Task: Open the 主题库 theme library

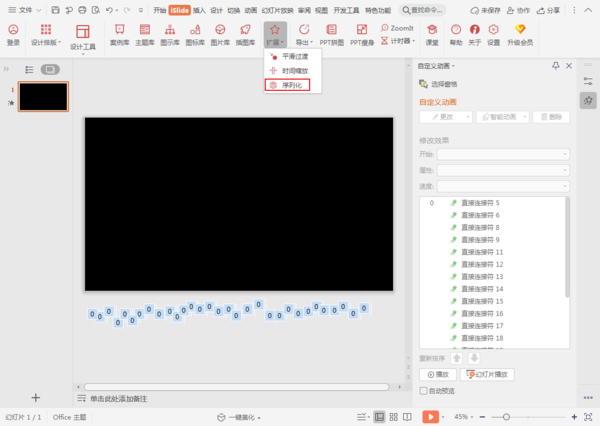Action: point(144,35)
